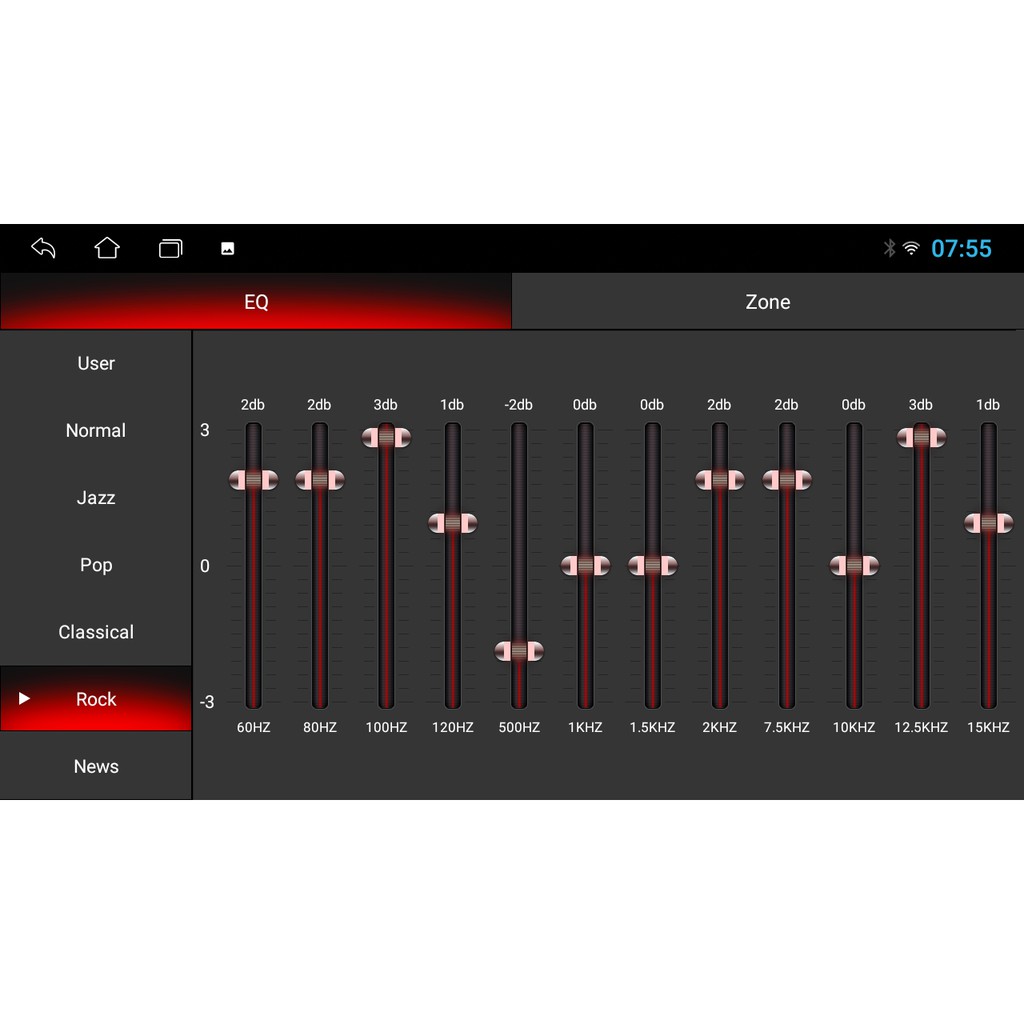1024x1024 pixels.
Task: Click the 60HZ slider handle
Action: pos(253,480)
